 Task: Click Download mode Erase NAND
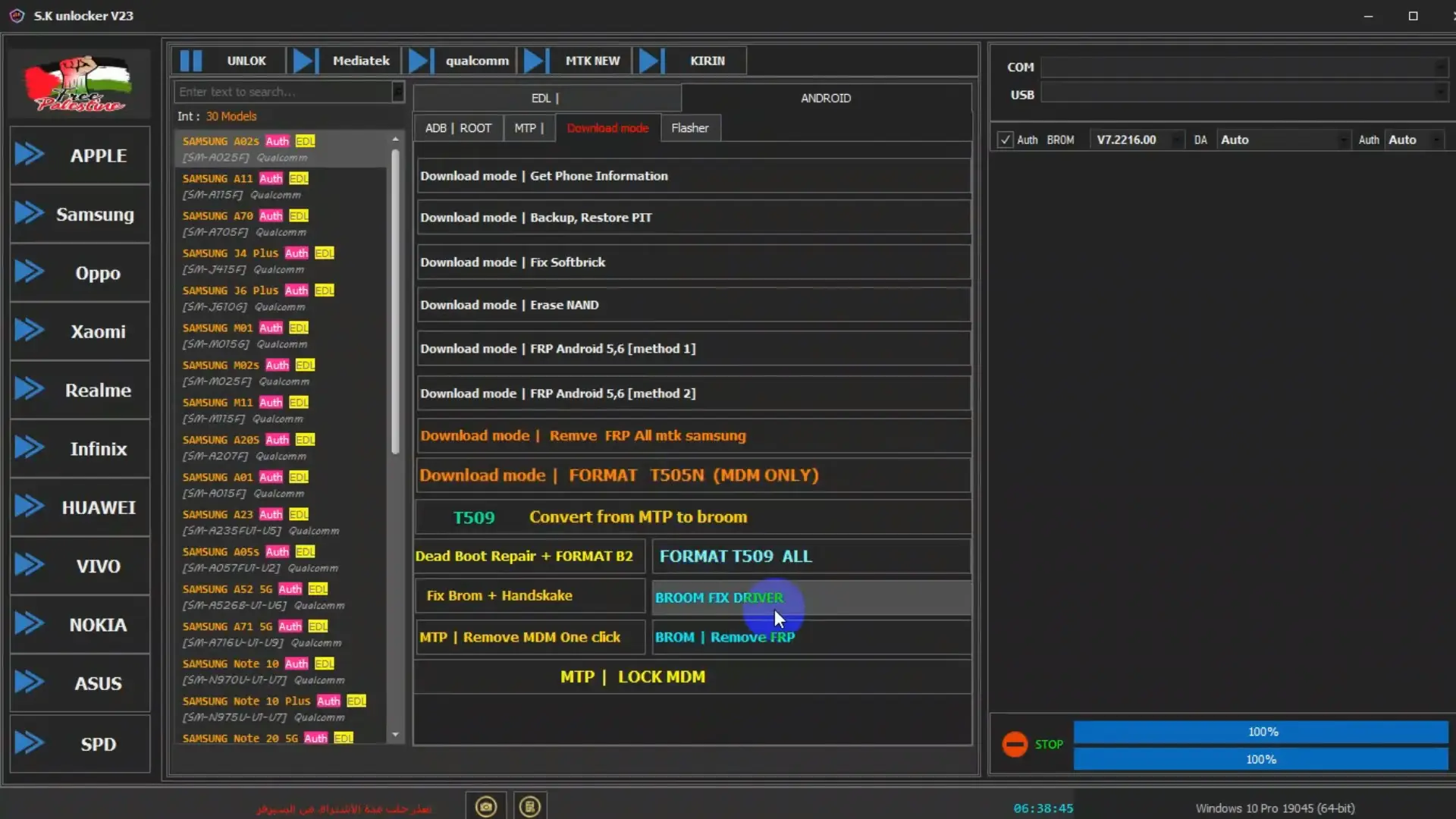693,305
